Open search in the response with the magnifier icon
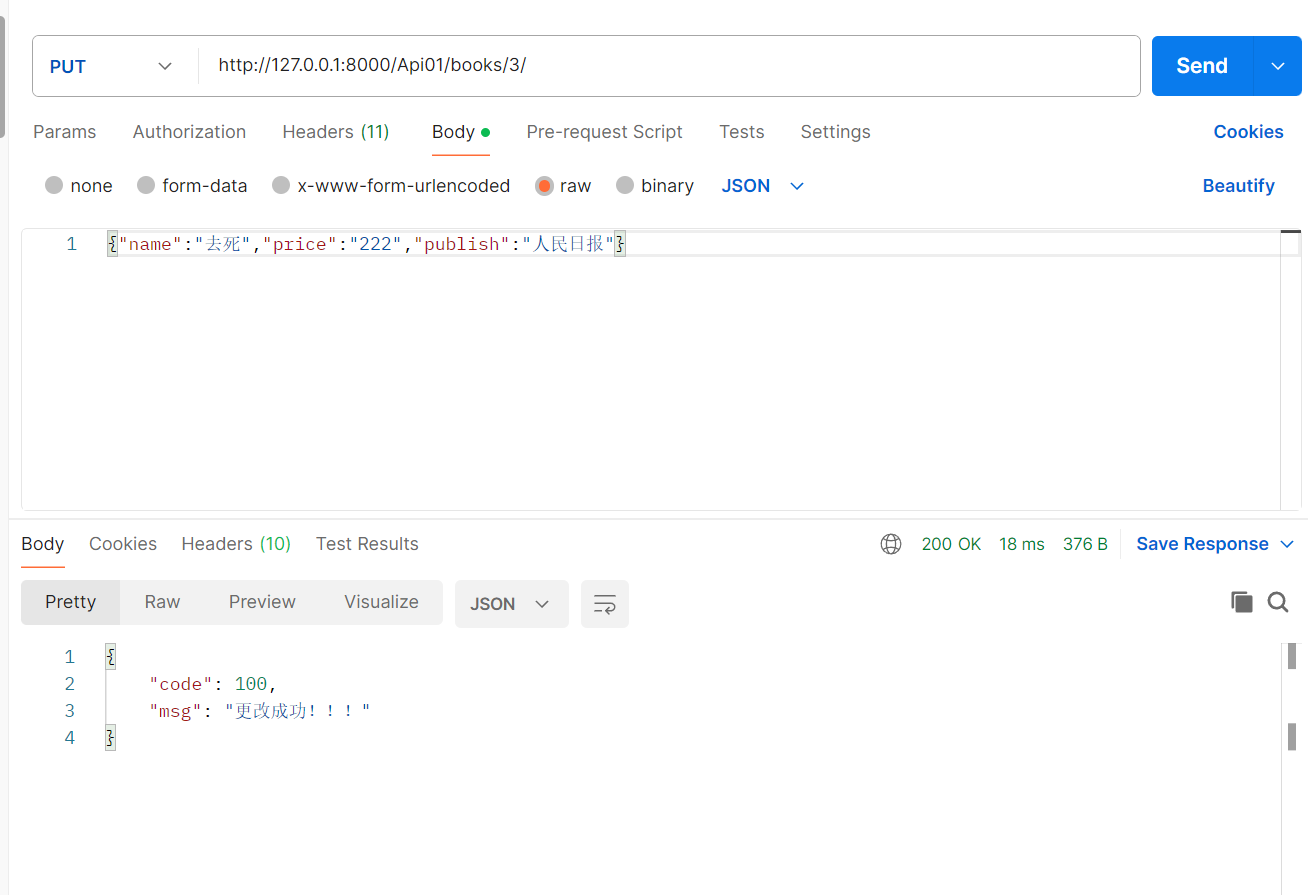Image resolution: width=1308 pixels, height=895 pixels. [1278, 602]
